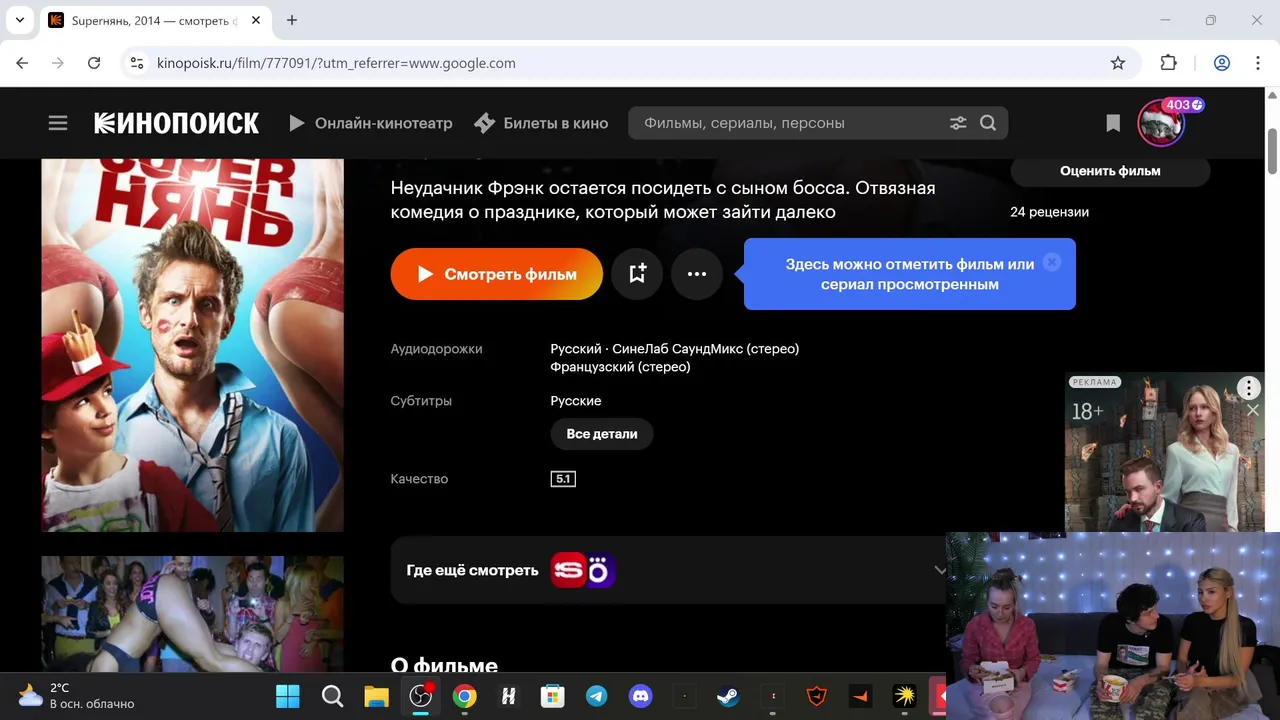Click the Кинопоиск logo

[176, 123]
